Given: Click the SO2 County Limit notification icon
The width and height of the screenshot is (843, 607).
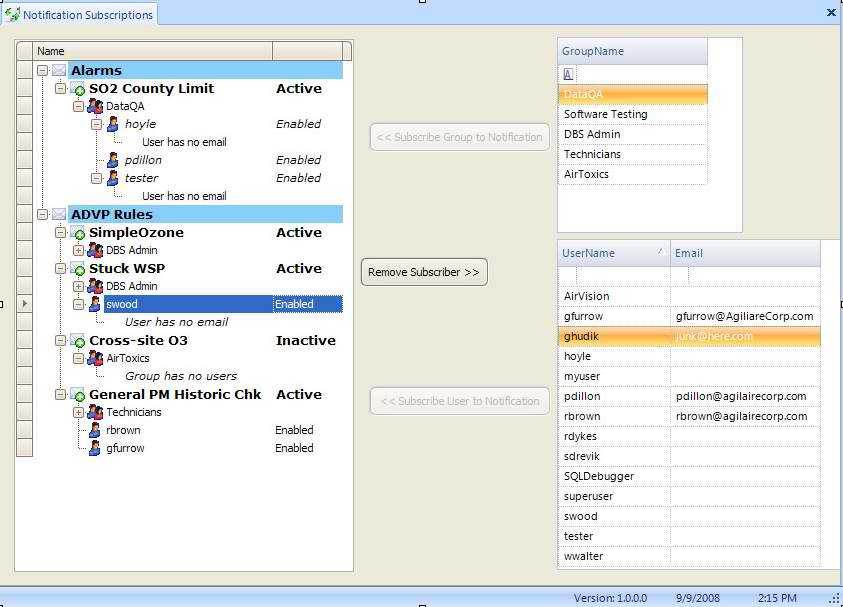Looking at the screenshot, I should (x=78, y=89).
